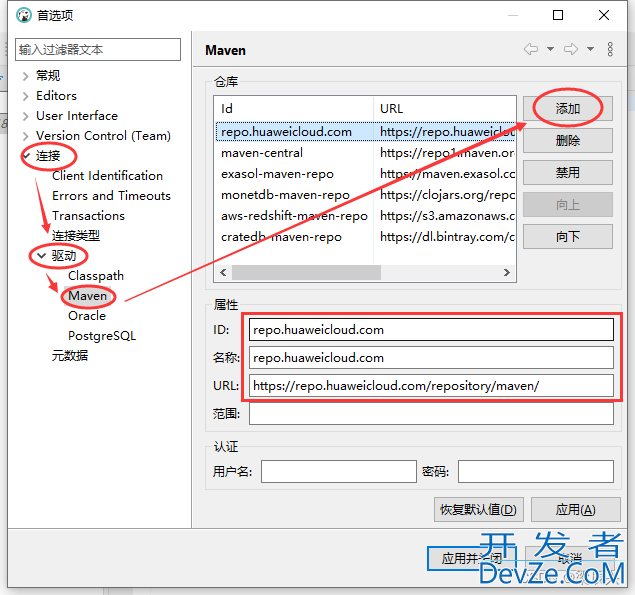Click the 密码 input field
The width and height of the screenshot is (635, 595).
tap(536, 471)
